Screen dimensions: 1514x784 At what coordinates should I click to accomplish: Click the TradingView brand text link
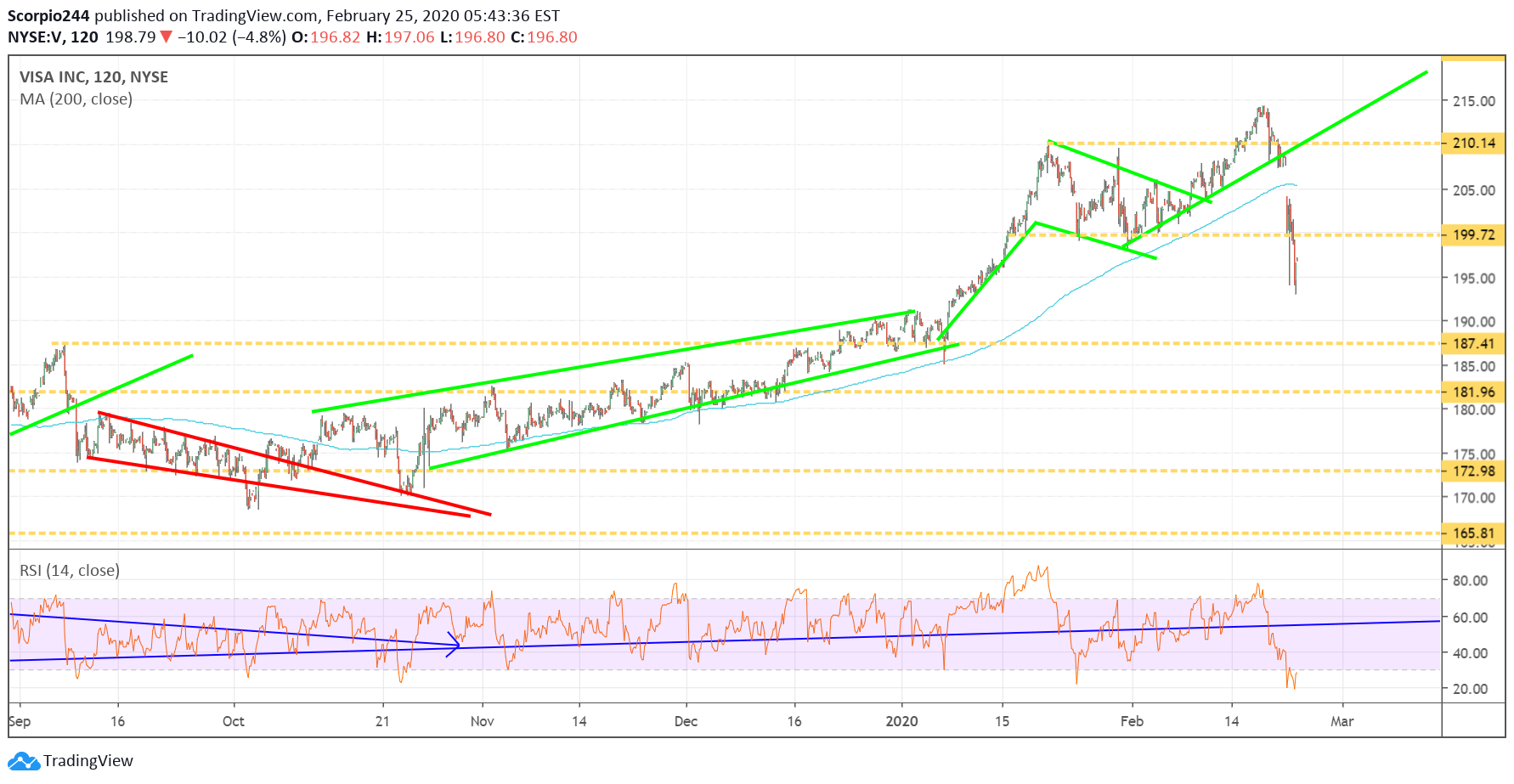point(88,761)
